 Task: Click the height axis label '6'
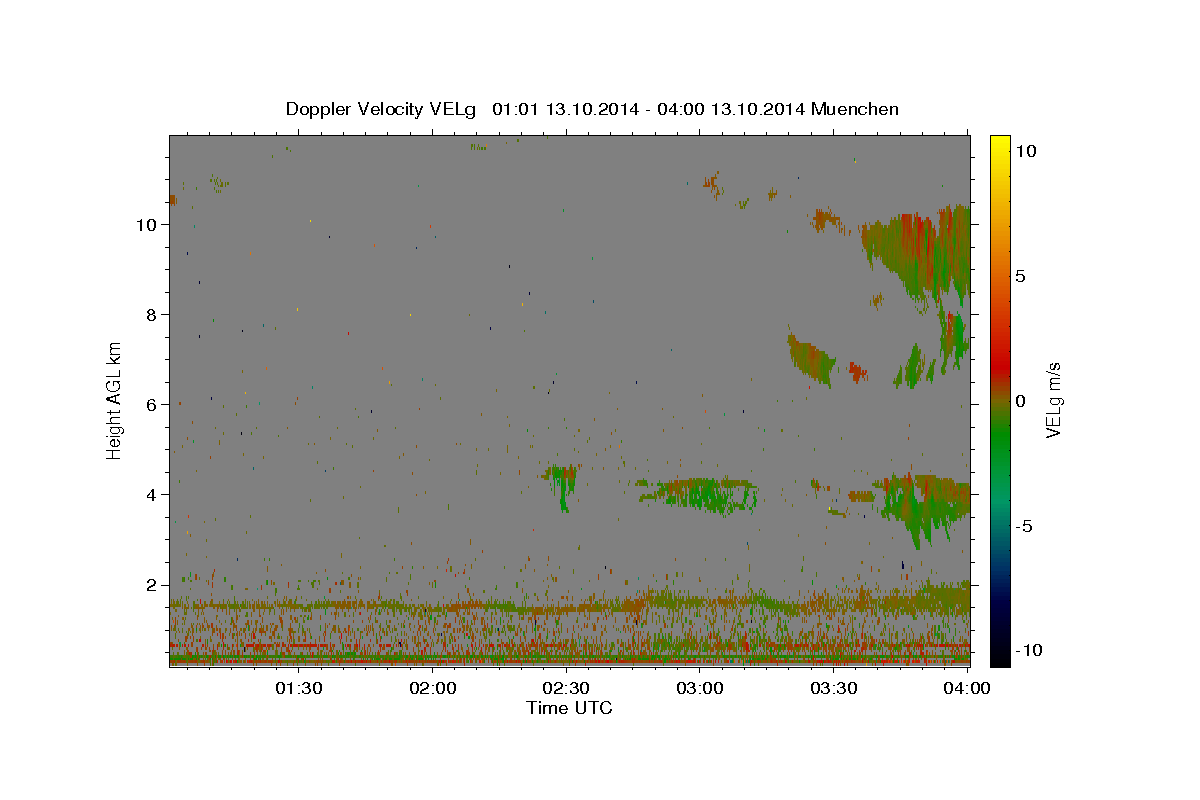[x=152, y=405]
